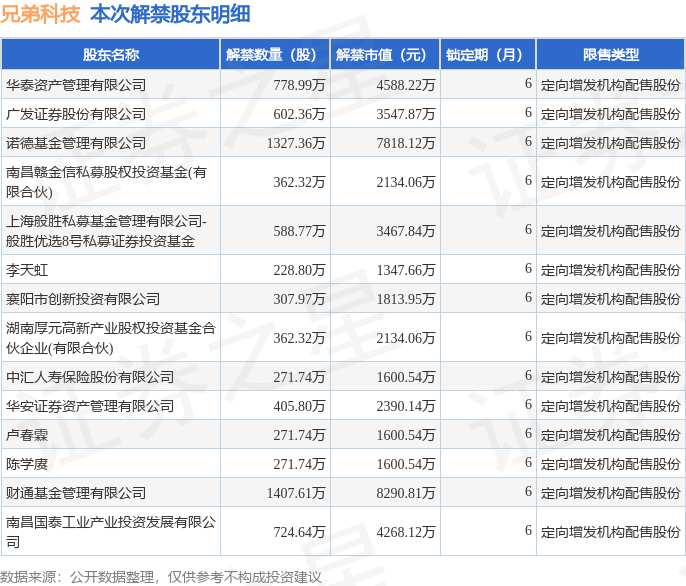Click the 8290.81万 market value cell
The width and height of the screenshot is (686, 586).
406,493
